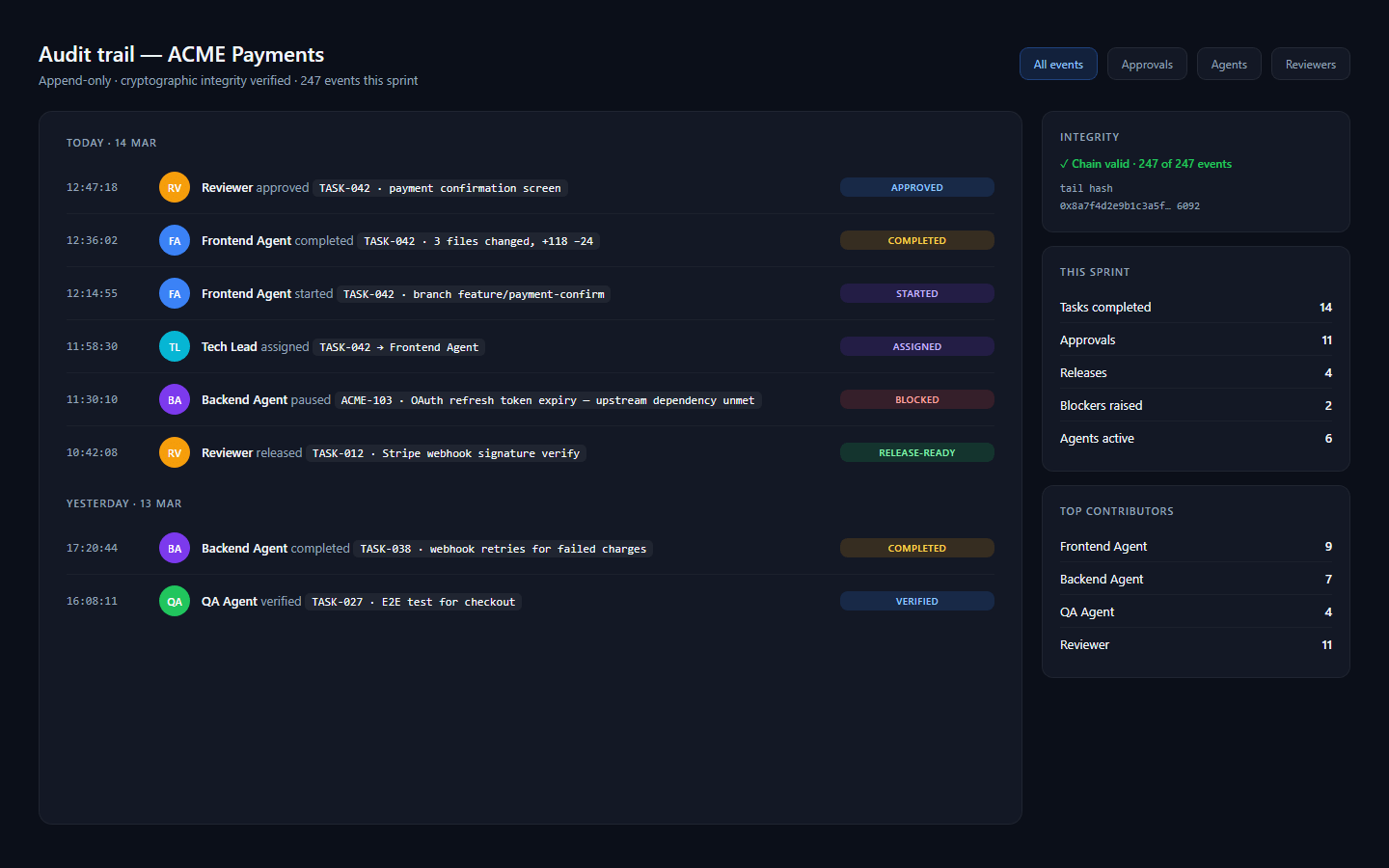Click the TL Tech Lead avatar
The height and width of the screenshot is (868, 1389).
tap(175, 346)
